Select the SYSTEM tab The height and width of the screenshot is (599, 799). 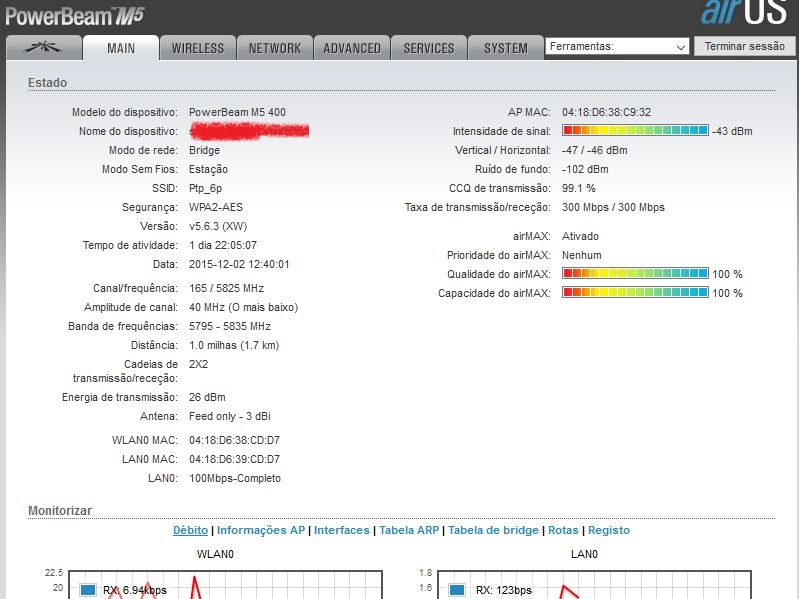(506, 48)
